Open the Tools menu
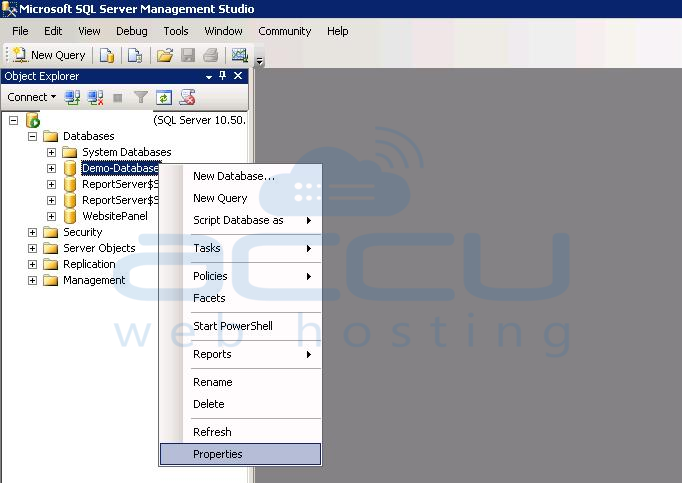Image resolution: width=682 pixels, height=483 pixels. (x=176, y=31)
